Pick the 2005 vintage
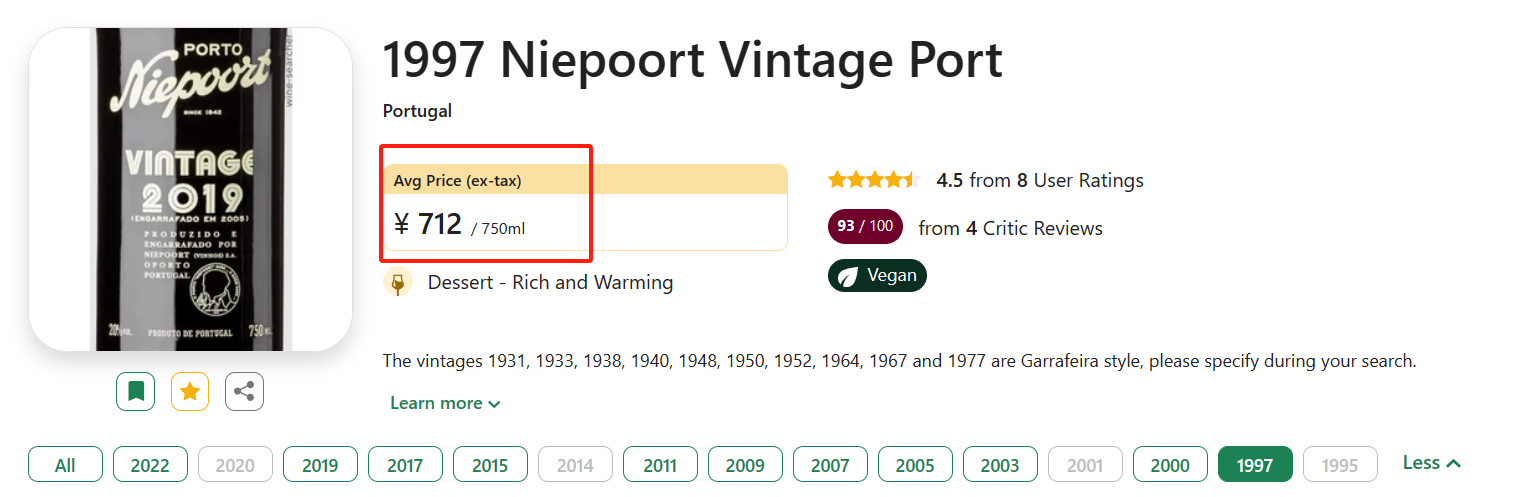This screenshot has width=1524, height=497. click(x=915, y=465)
